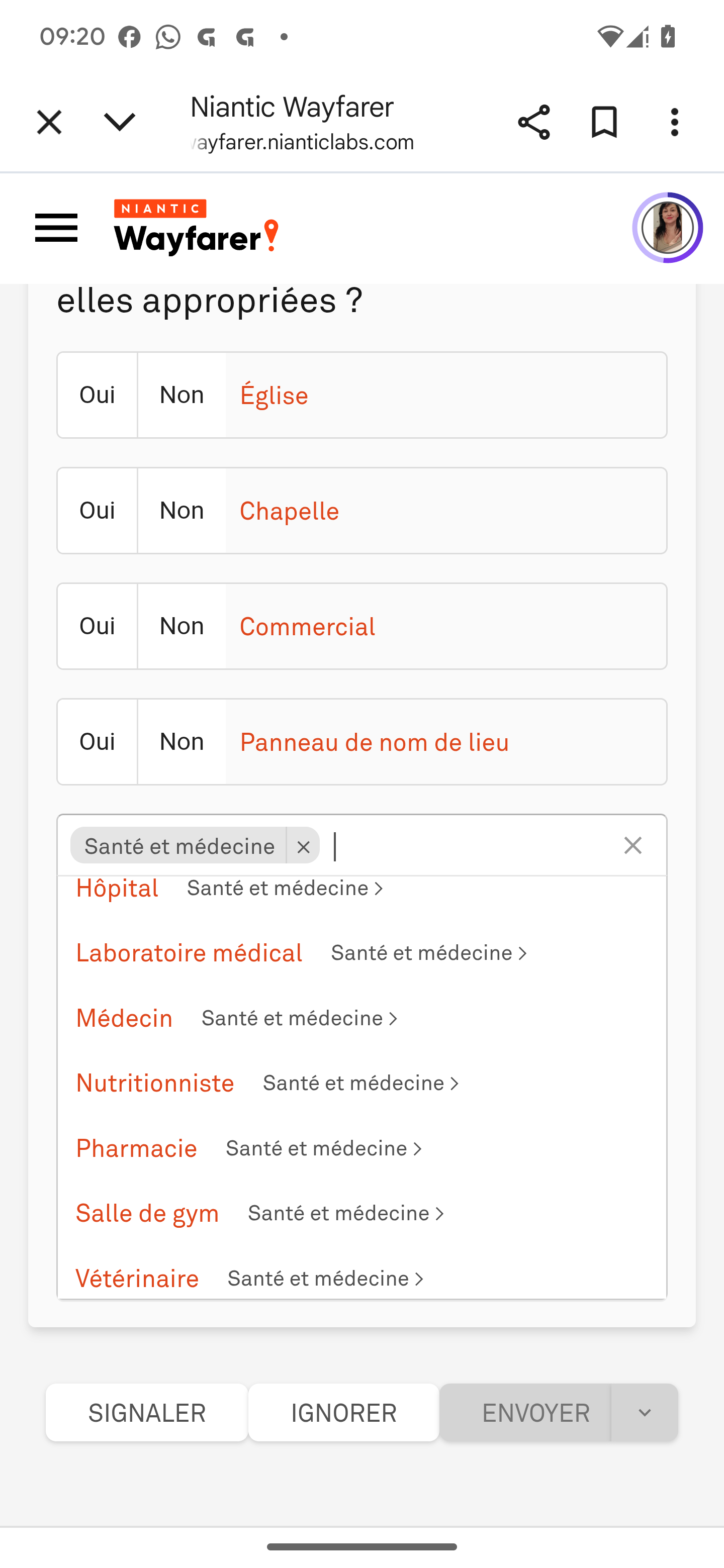Expand the Envoyer dropdown arrow
This screenshot has width=724, height=1568.
click(644, 1413)
